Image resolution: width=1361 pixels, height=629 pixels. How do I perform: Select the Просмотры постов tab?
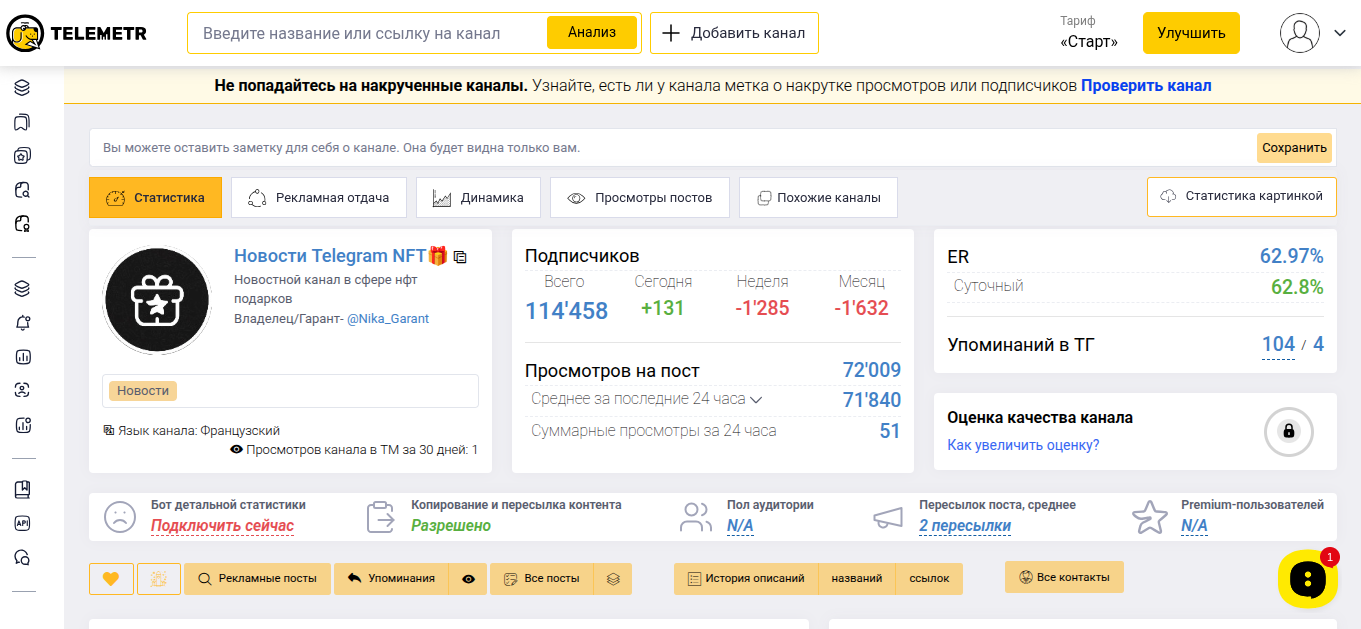coord(639,198)
